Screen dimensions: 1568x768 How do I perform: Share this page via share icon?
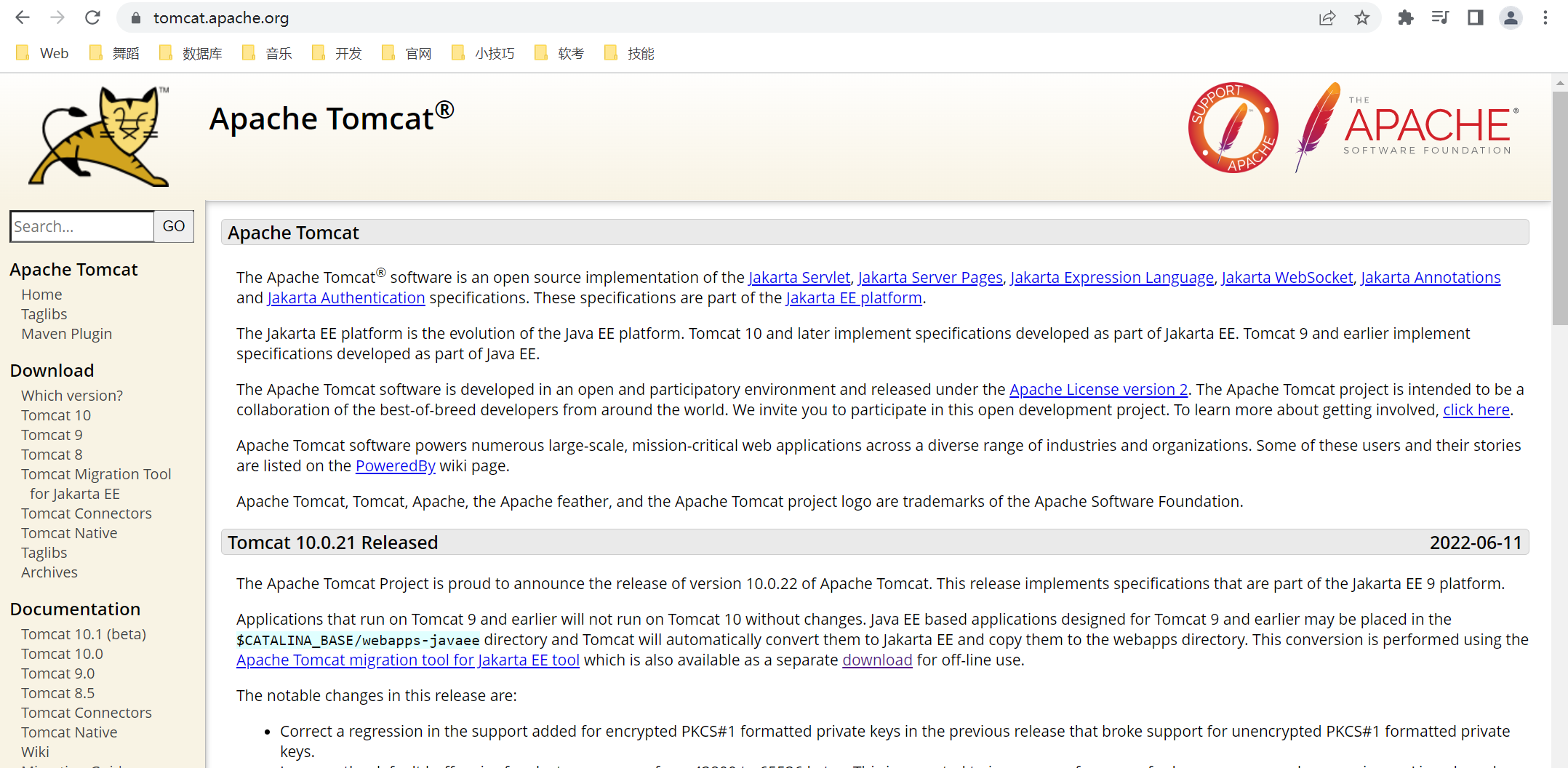tap(1327, 17)
